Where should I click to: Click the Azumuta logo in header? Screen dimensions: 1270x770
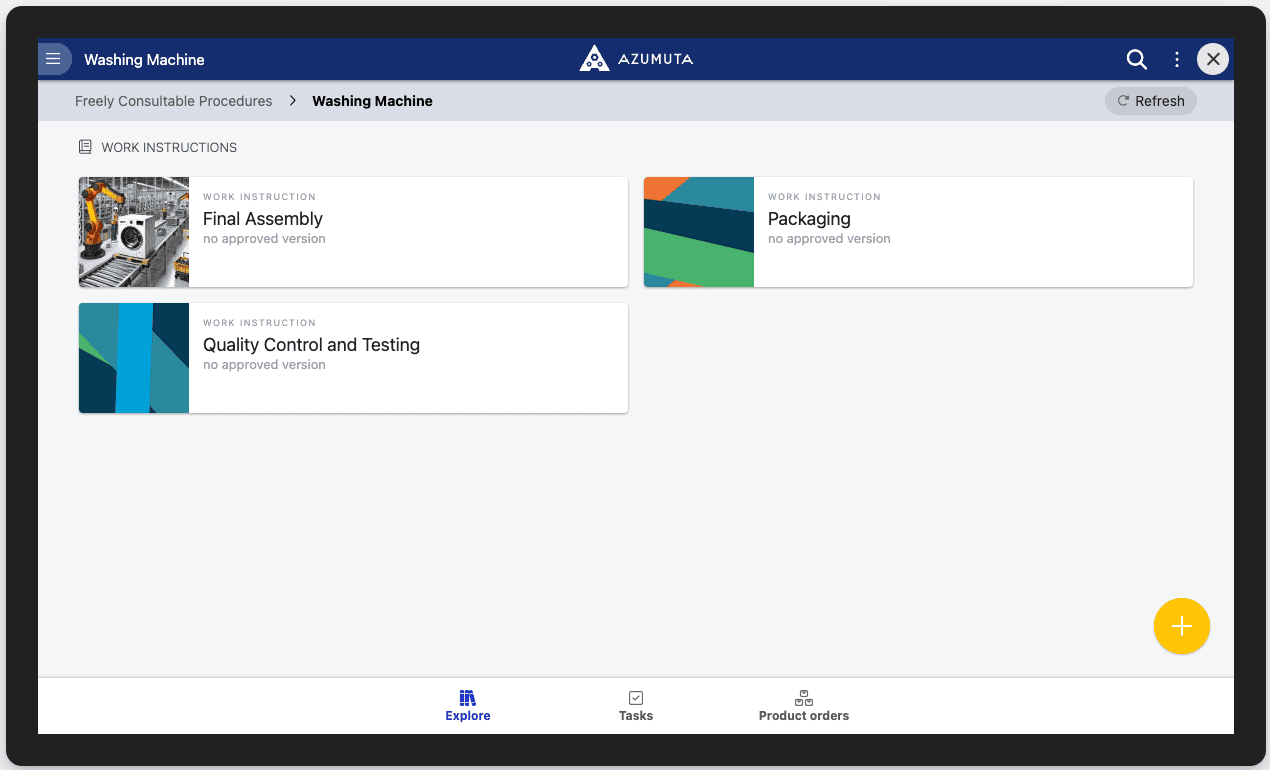[636, 60]
